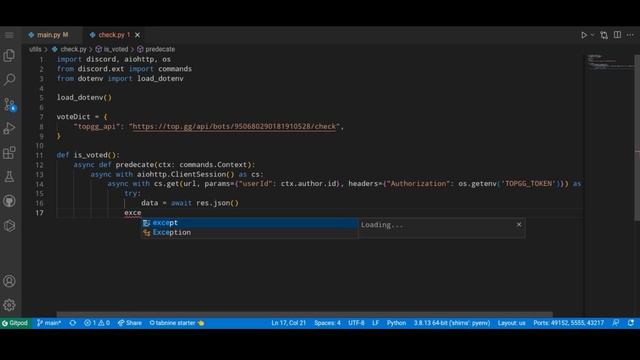Image resolution: width=640 pixels, height=360 pixels.
Task: Open the hexagon extension view in activity bar
Action: 9,225
